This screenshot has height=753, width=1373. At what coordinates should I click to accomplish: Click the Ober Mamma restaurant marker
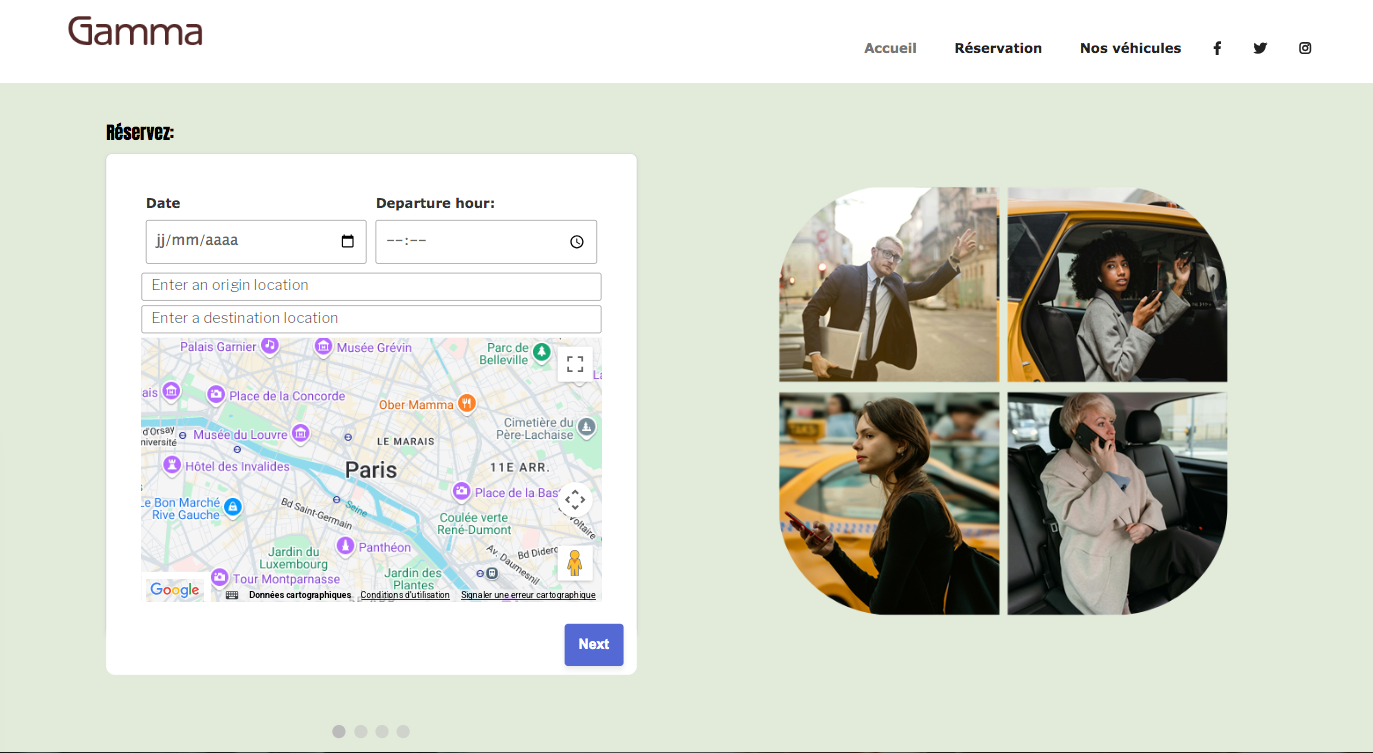tap(466, 404)
